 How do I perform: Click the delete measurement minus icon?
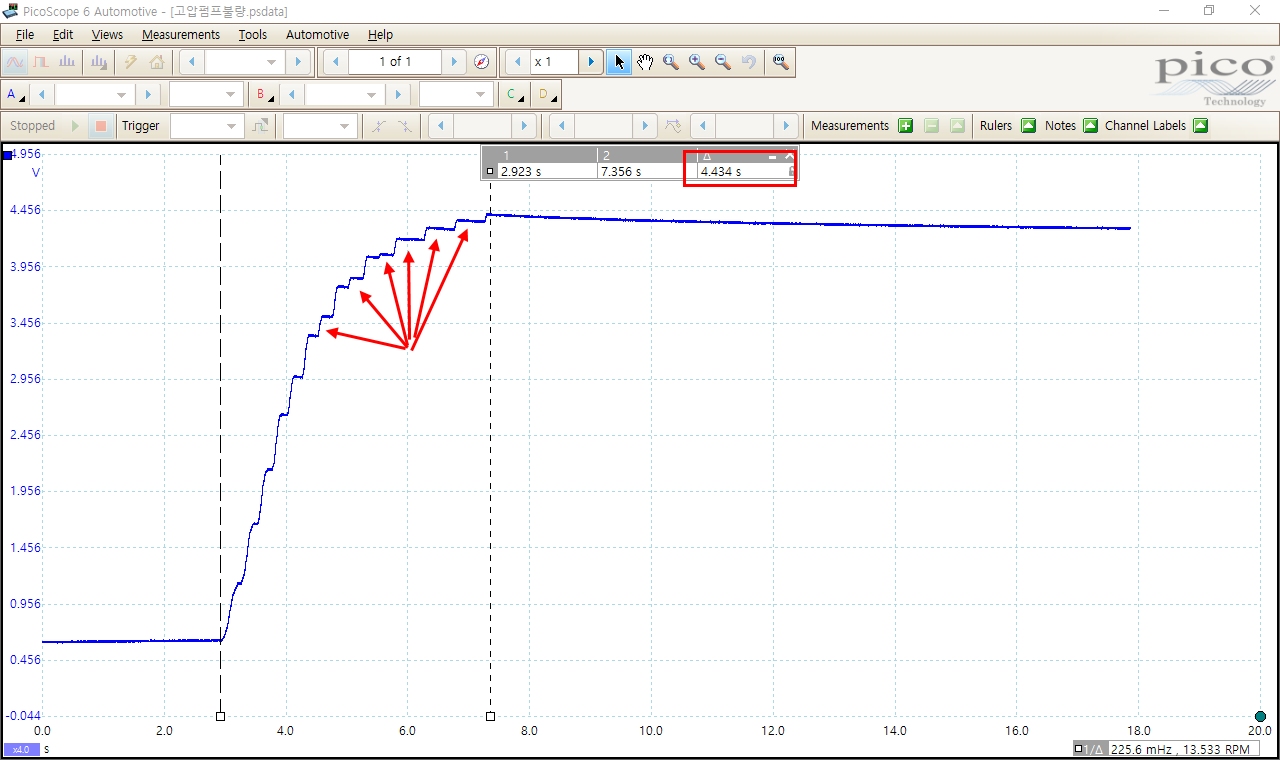[931, 126]
